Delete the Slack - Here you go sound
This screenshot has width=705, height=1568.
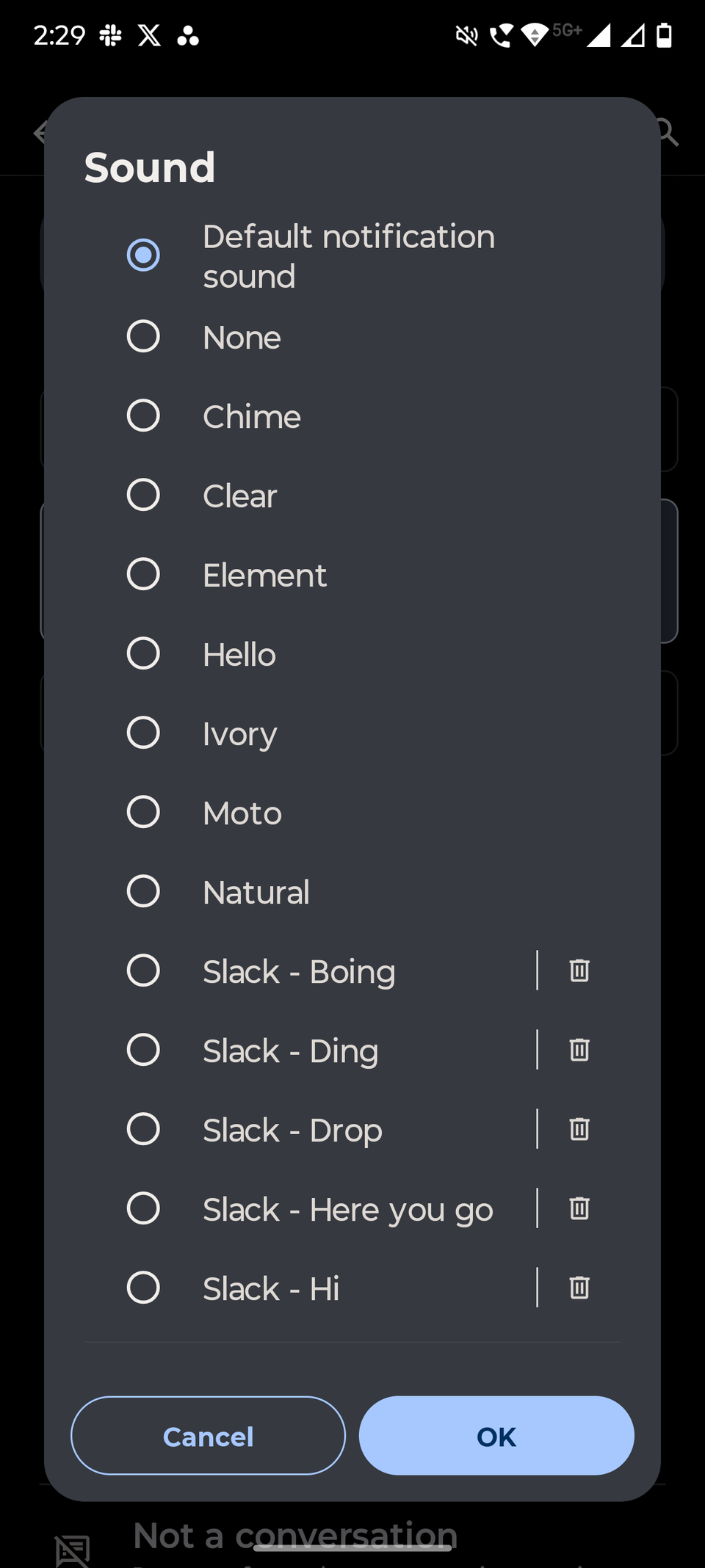[x=579, y=1208]
